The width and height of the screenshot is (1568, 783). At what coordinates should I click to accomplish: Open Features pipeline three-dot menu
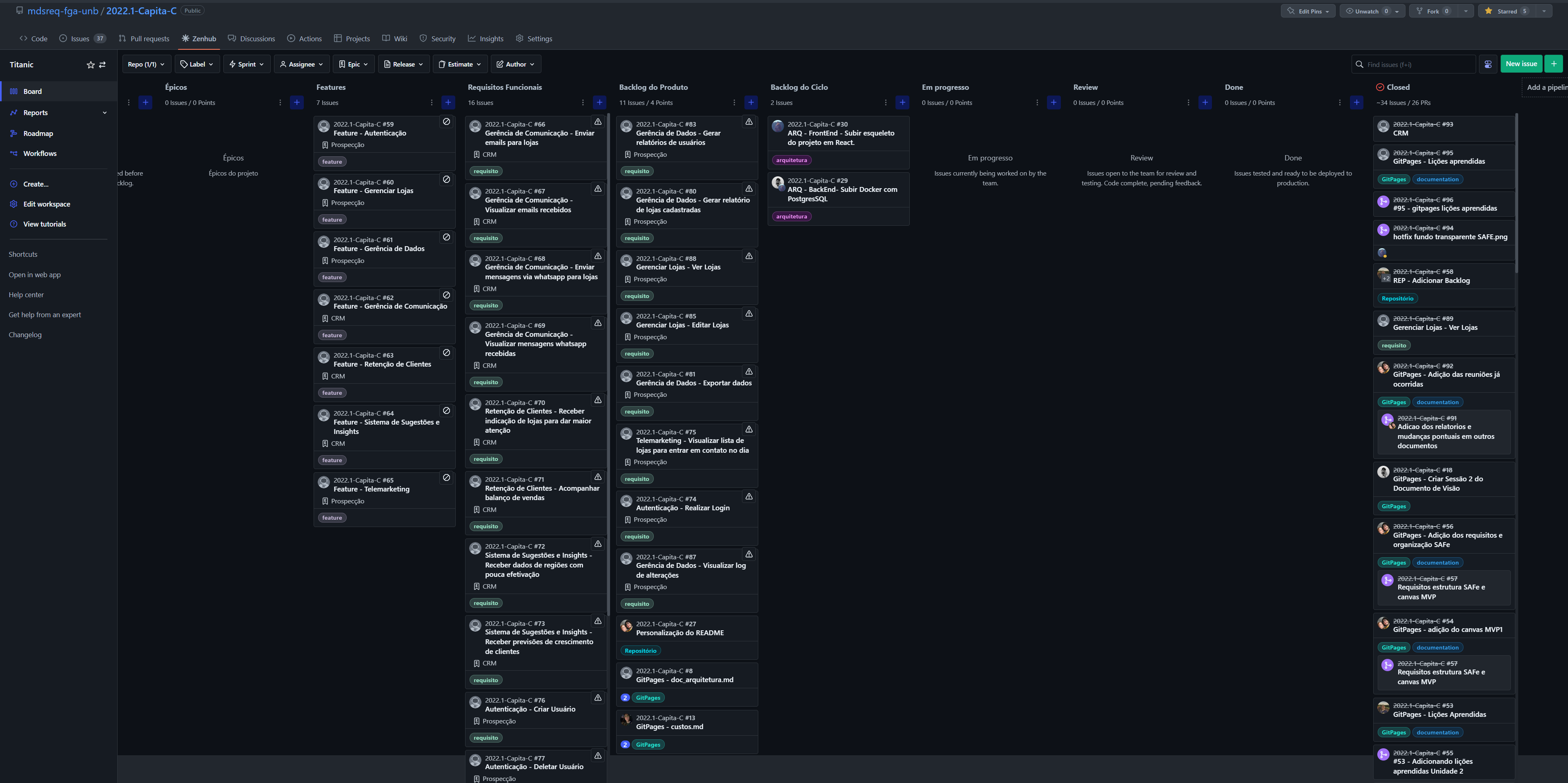click(431, 102)
